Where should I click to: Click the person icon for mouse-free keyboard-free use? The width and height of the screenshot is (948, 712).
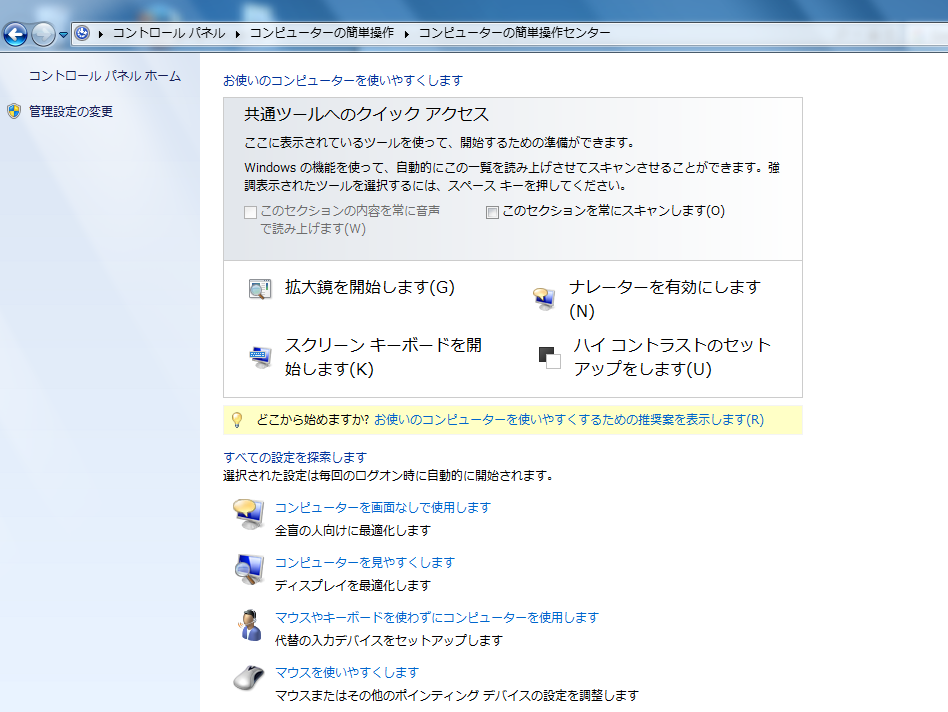tap(248, 624)
